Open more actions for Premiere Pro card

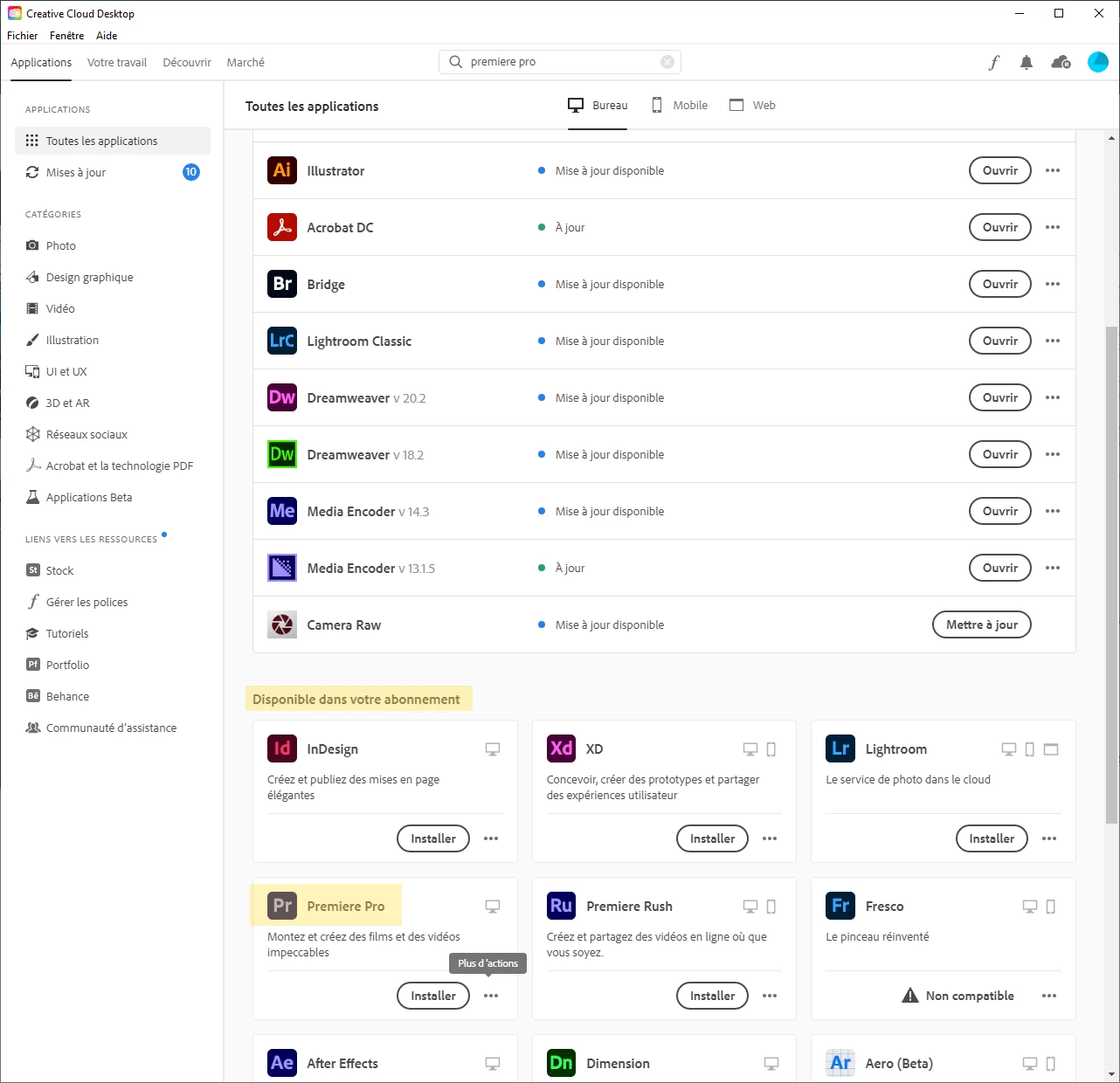click(491, 996)
